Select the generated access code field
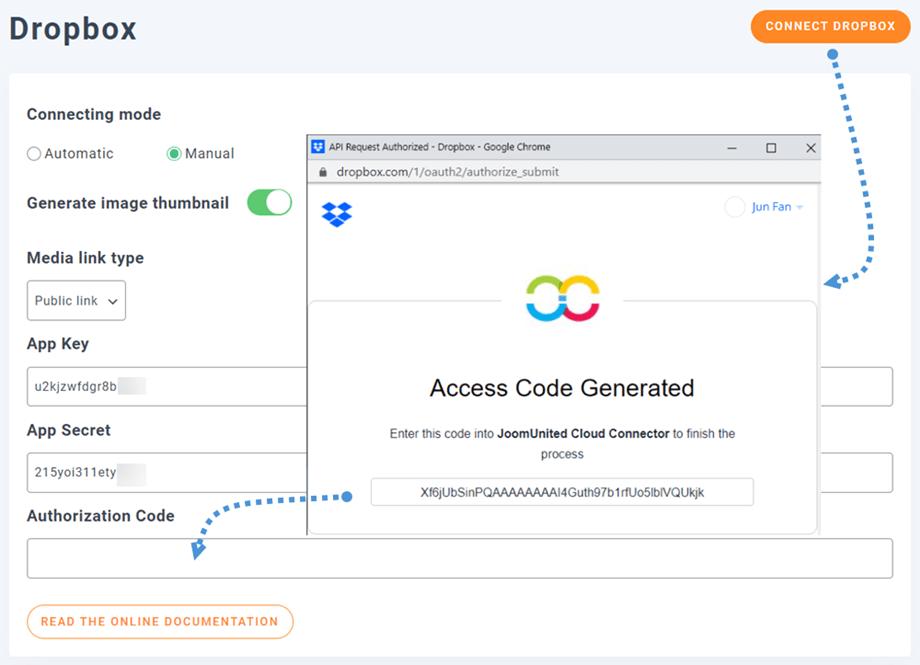This screenshot has width=920, height=665. pos(562,492)
